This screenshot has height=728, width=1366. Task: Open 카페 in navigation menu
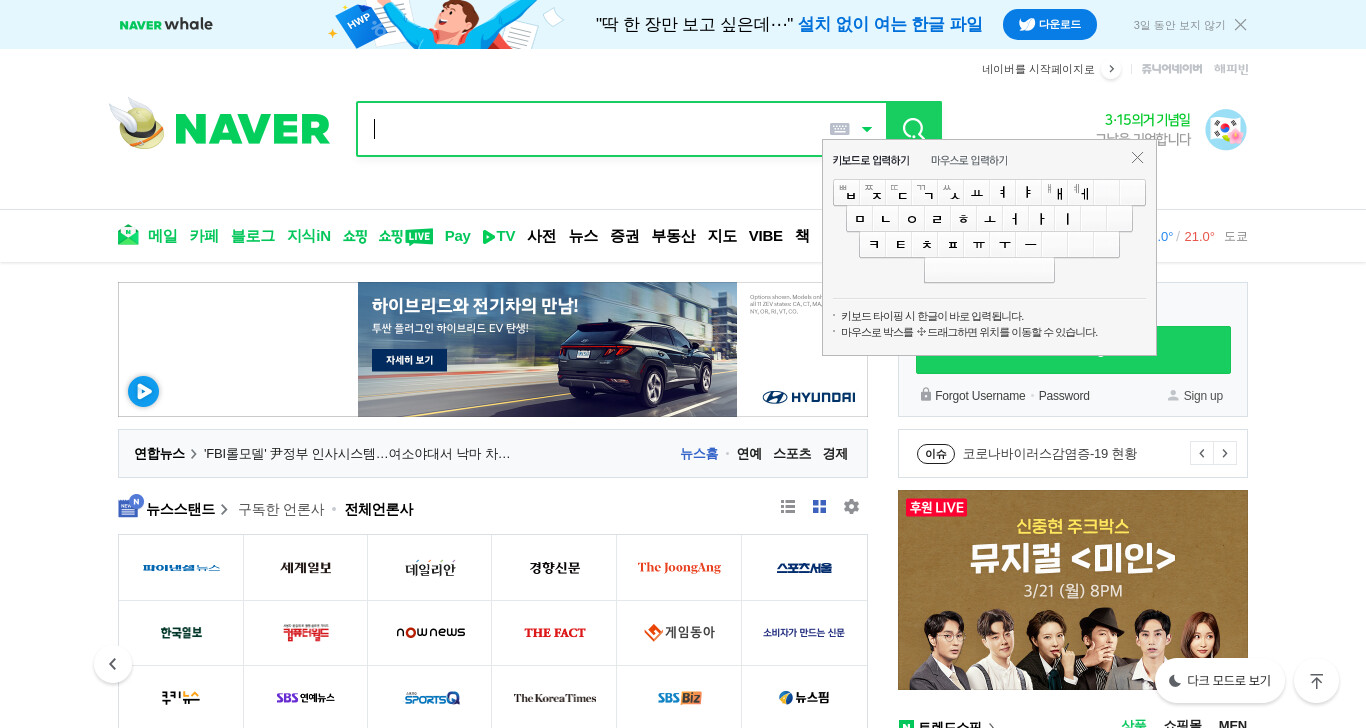204,236
